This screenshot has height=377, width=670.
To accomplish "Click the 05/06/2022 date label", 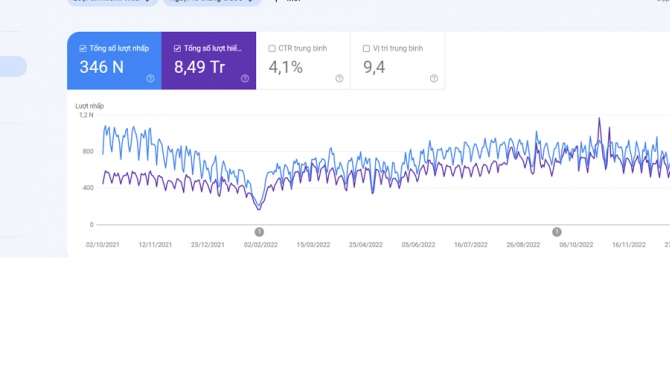I will (x=418, y=245).
